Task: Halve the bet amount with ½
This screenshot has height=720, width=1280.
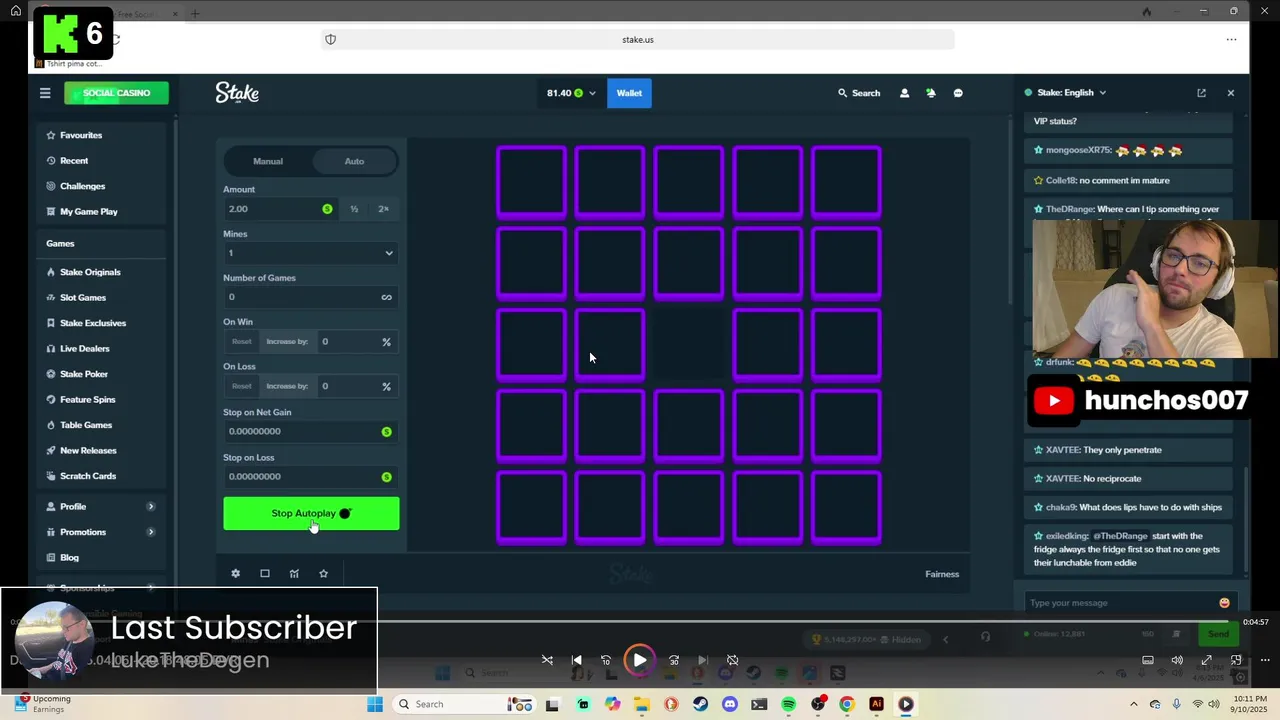Action: [354, 209]
